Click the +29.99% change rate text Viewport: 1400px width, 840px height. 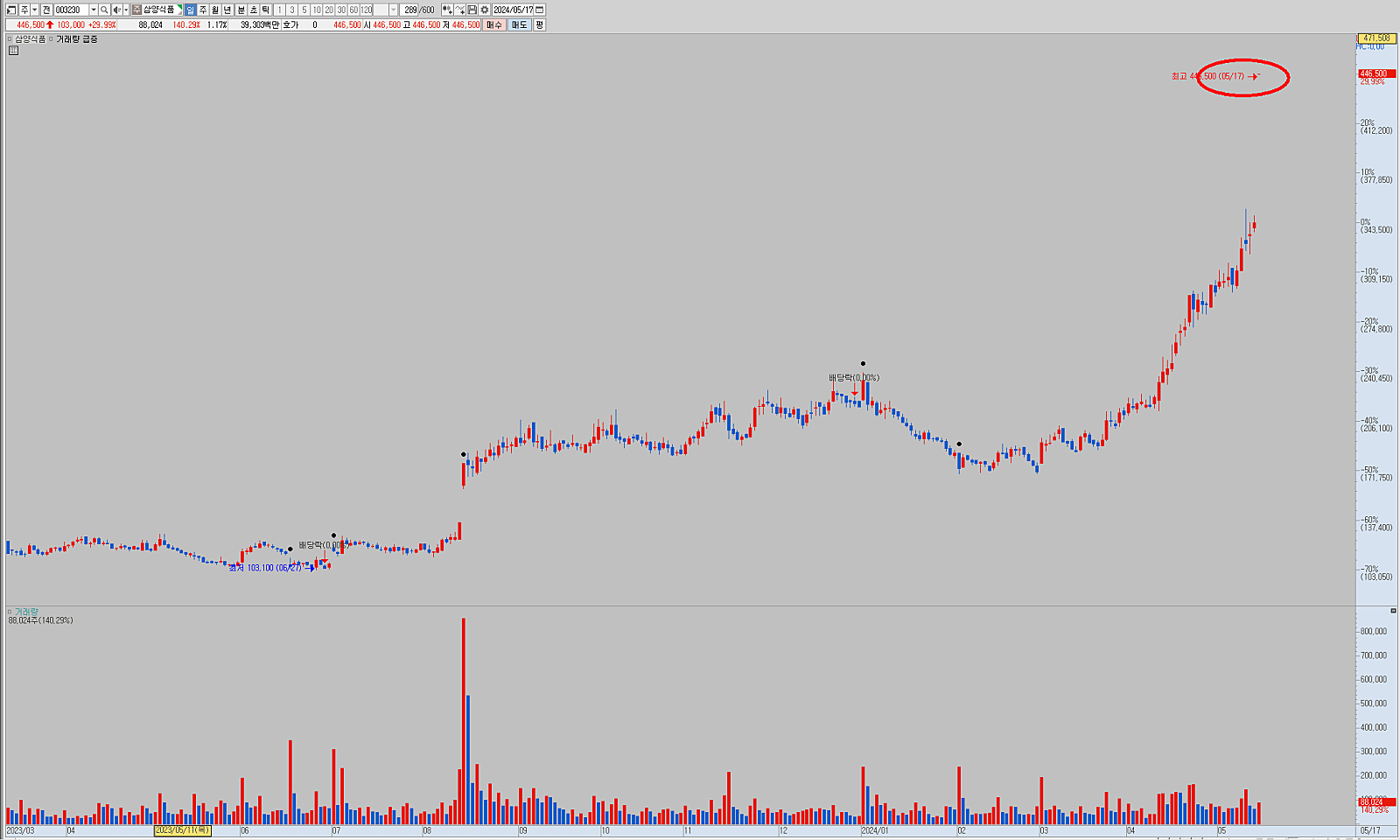tap(101, 24)
